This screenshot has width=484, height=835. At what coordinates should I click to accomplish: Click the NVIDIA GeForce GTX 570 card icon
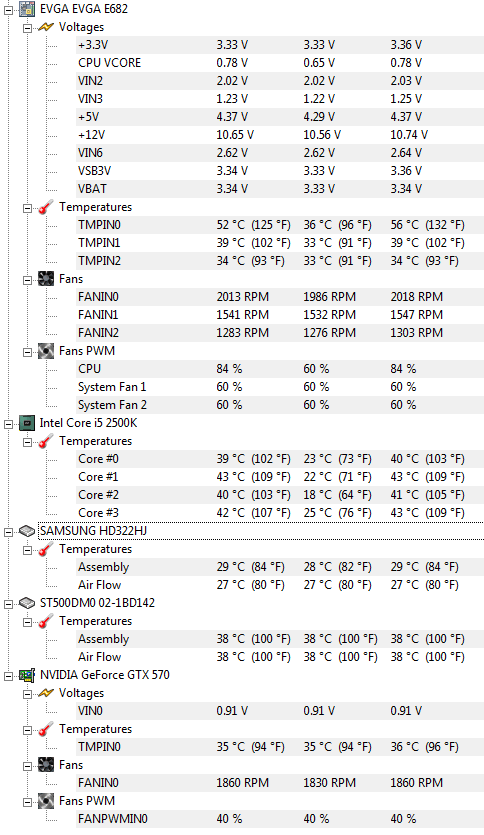[27, 675]
